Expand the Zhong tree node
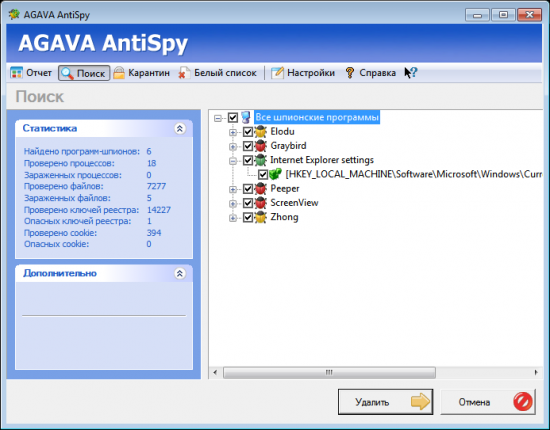Screen dimensions: 550x430 coord(233,218)
